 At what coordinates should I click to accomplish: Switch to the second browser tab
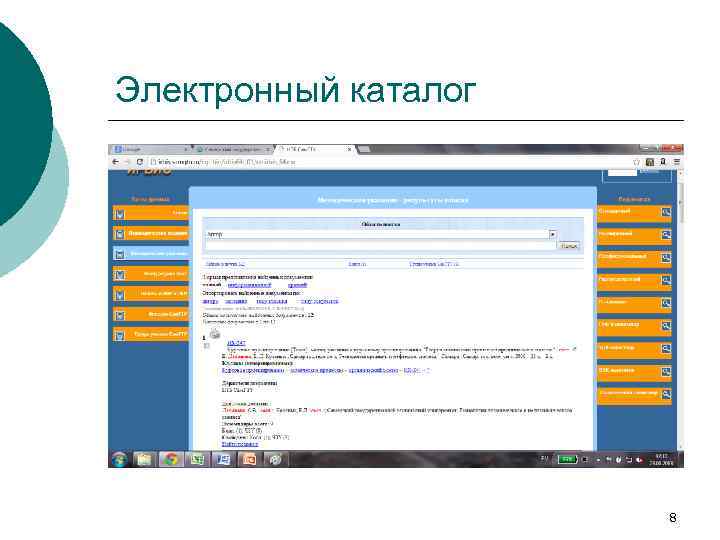click(232, 149)
